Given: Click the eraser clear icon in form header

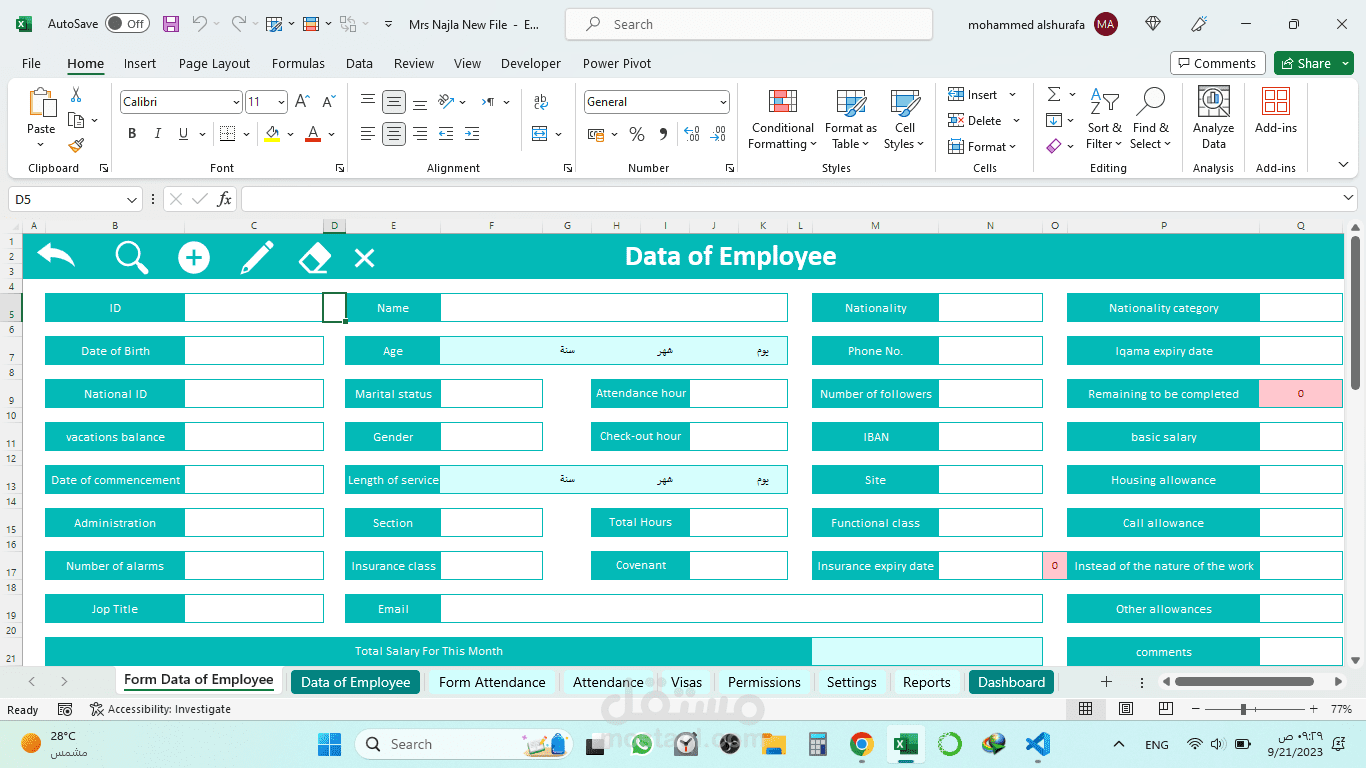Looking at the screenshot, I should tap(315, 258).
